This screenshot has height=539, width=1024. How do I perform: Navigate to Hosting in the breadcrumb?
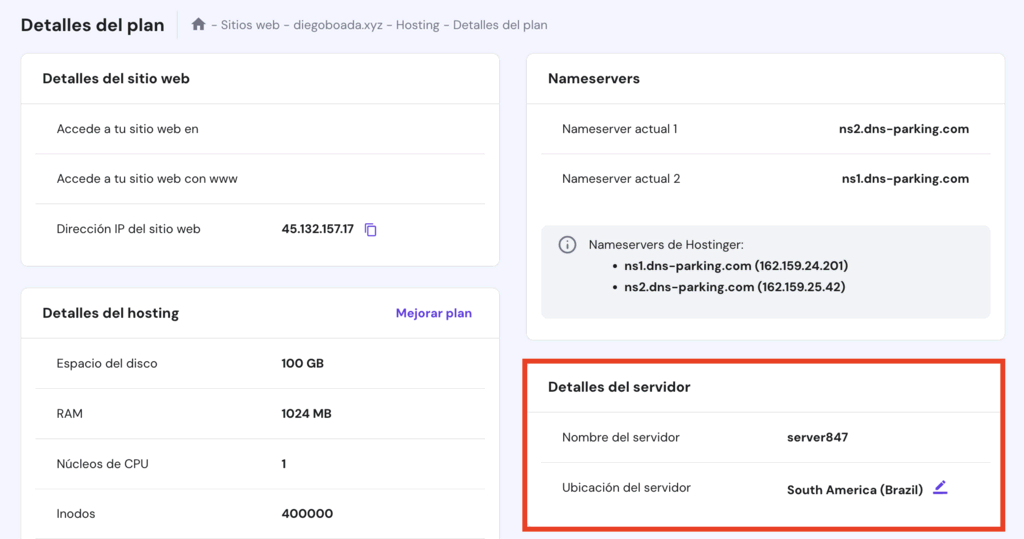click(417, 25)
